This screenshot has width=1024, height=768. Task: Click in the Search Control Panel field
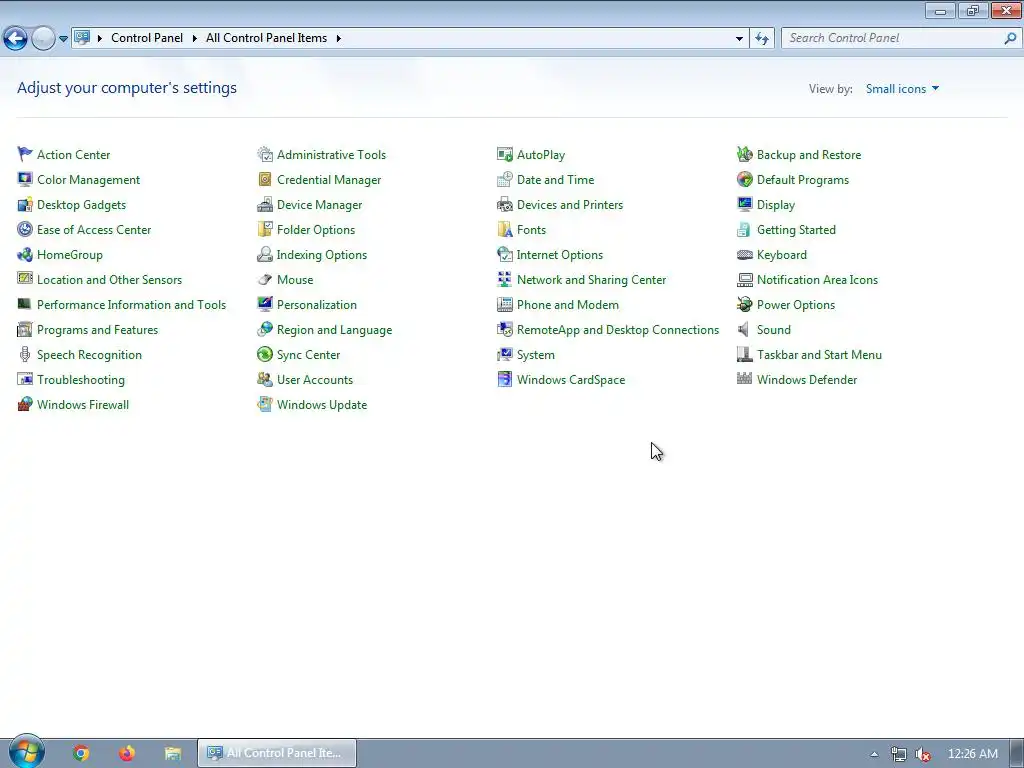pyautogui.click(x=901, y=38)
